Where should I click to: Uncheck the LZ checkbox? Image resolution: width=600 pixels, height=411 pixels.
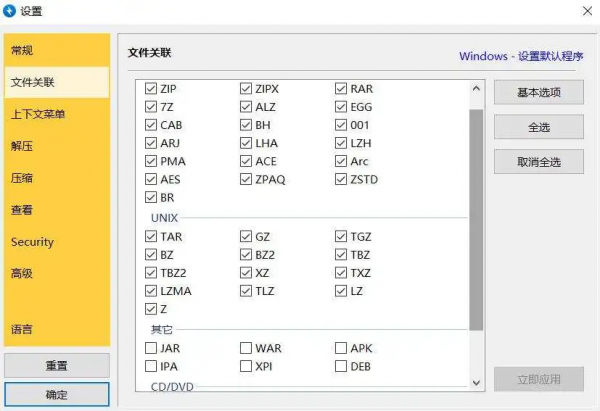341,291
